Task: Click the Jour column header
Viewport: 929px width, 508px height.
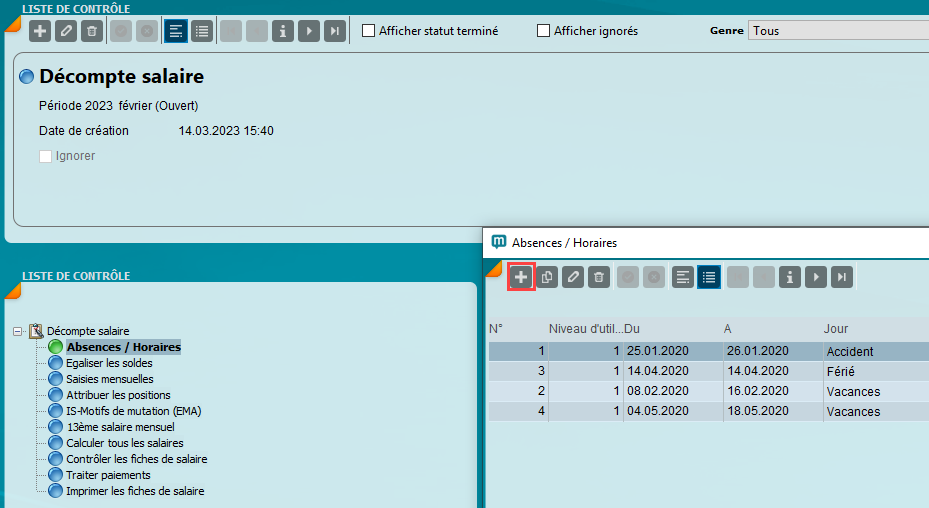Action: click(836, 328)
